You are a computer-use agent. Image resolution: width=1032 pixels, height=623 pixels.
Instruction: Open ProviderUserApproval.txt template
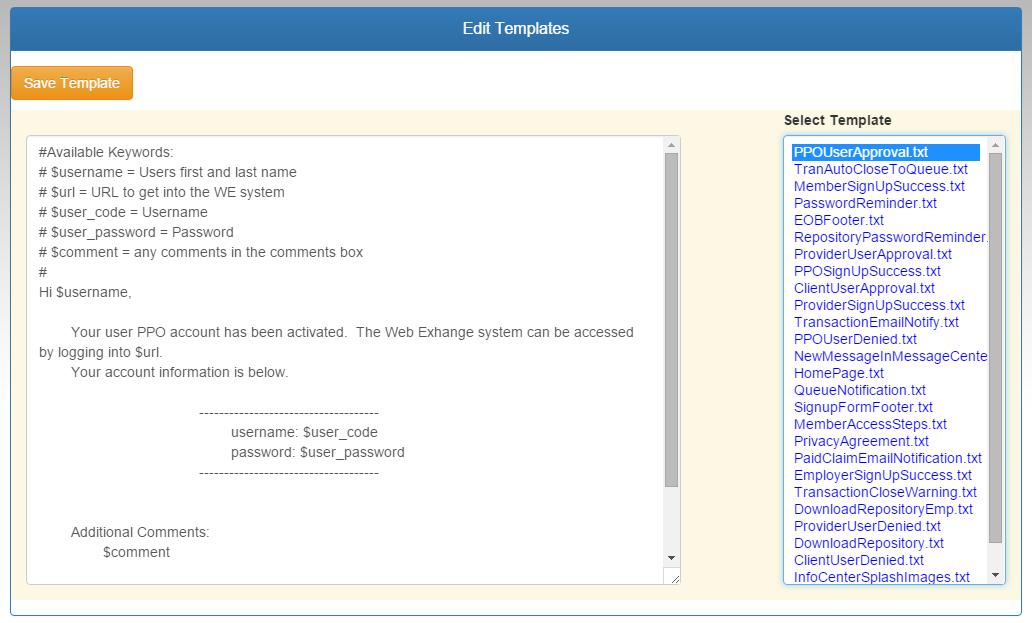tap(872, 254)
